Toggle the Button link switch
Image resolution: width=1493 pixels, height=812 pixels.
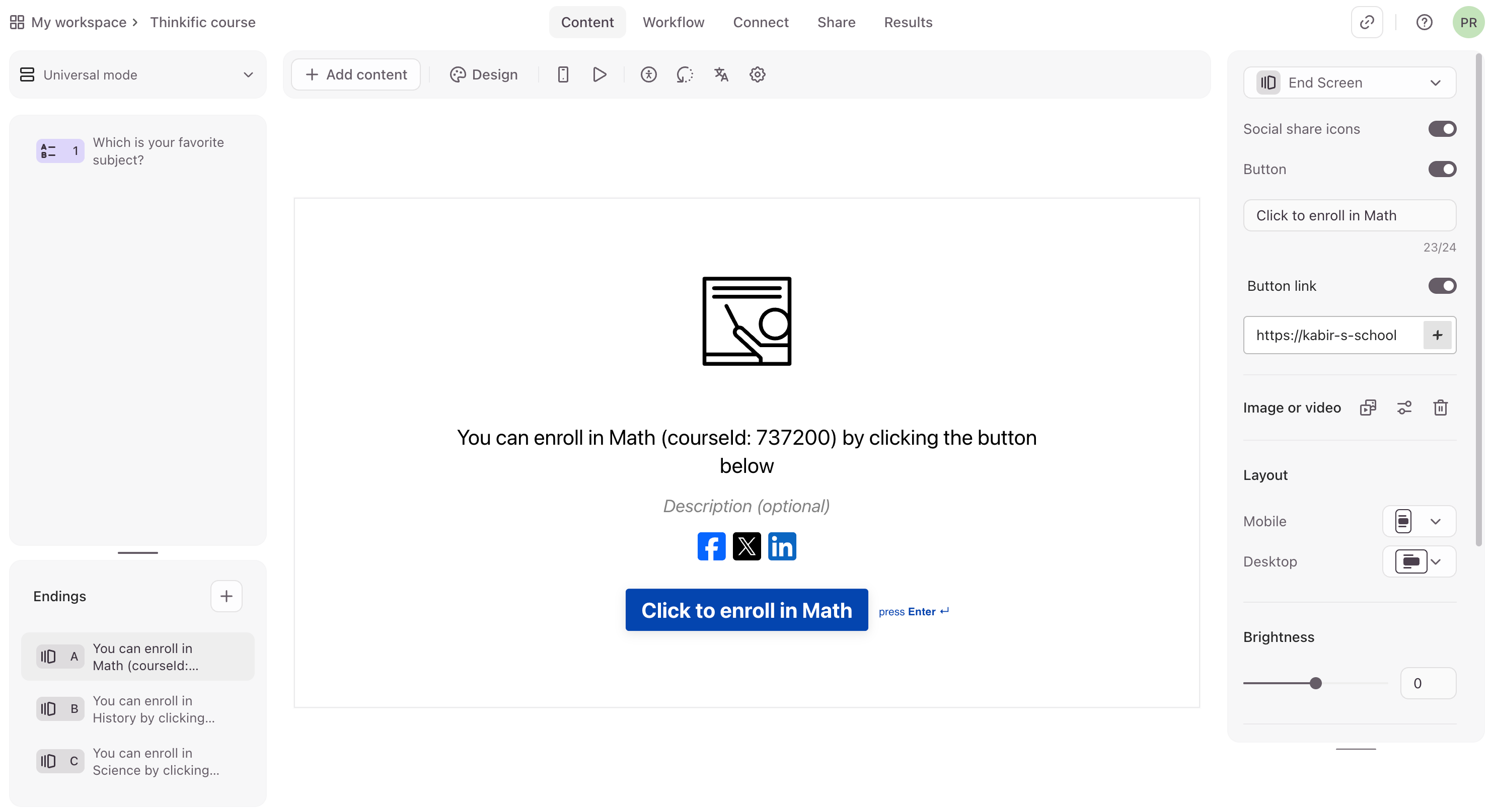[1442, 286]
